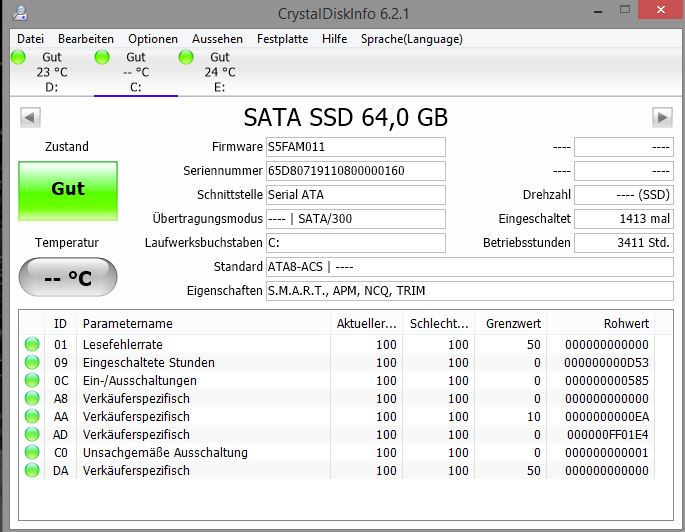The image size is (685, 532).
Task: Select drive D: tab showing 23 °C
Action: pos(52,72)
